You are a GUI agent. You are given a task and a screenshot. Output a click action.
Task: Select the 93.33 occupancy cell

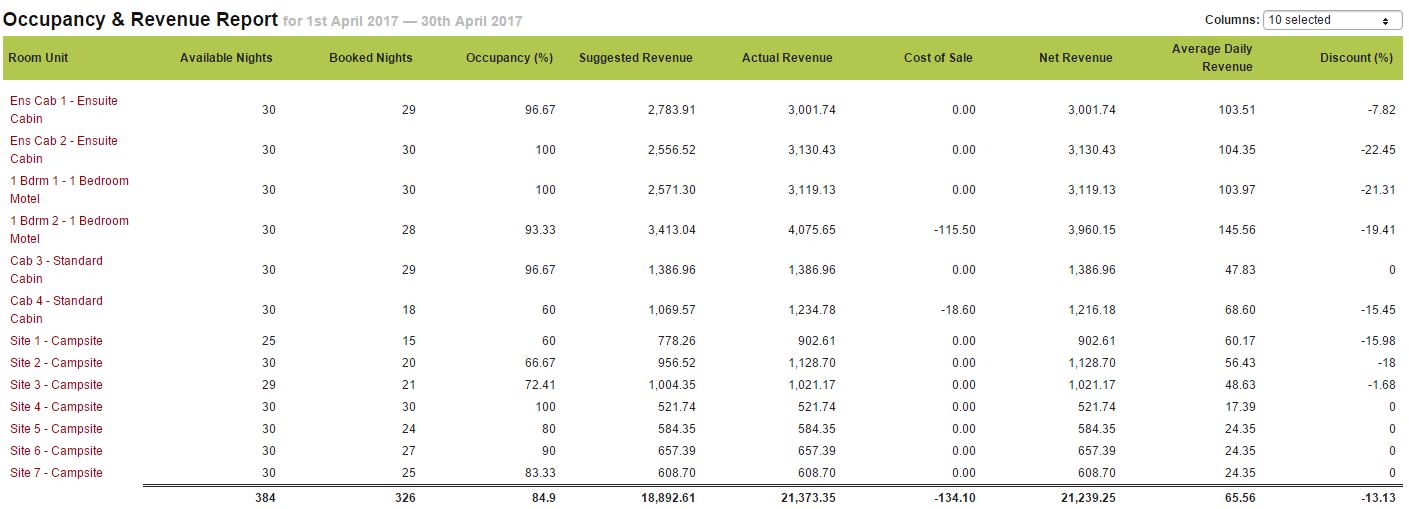(541, 230)
